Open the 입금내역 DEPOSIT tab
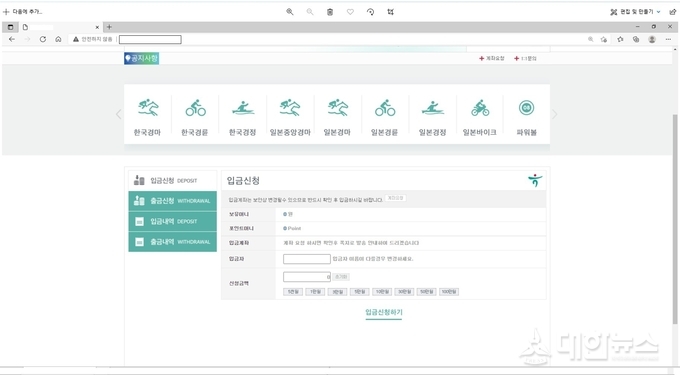The width and height of the screenshot is (680, 375). click(x=173, y=221)
